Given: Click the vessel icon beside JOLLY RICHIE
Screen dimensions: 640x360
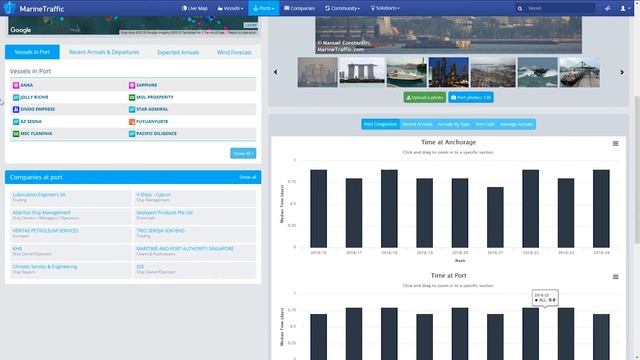Looking at the screenshot, I should (x=16, y=97).
